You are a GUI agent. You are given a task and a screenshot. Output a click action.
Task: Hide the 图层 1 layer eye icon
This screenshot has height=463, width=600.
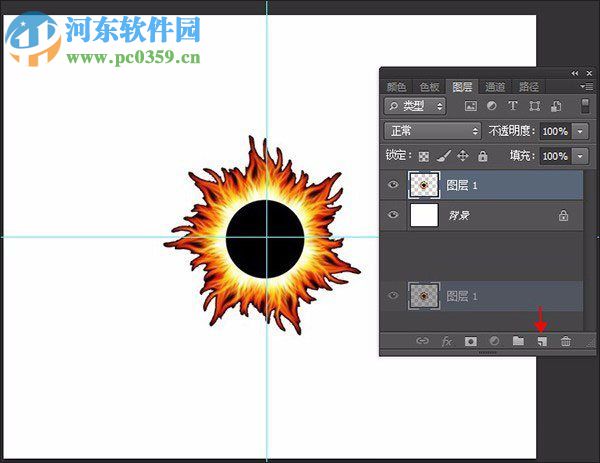393,185
